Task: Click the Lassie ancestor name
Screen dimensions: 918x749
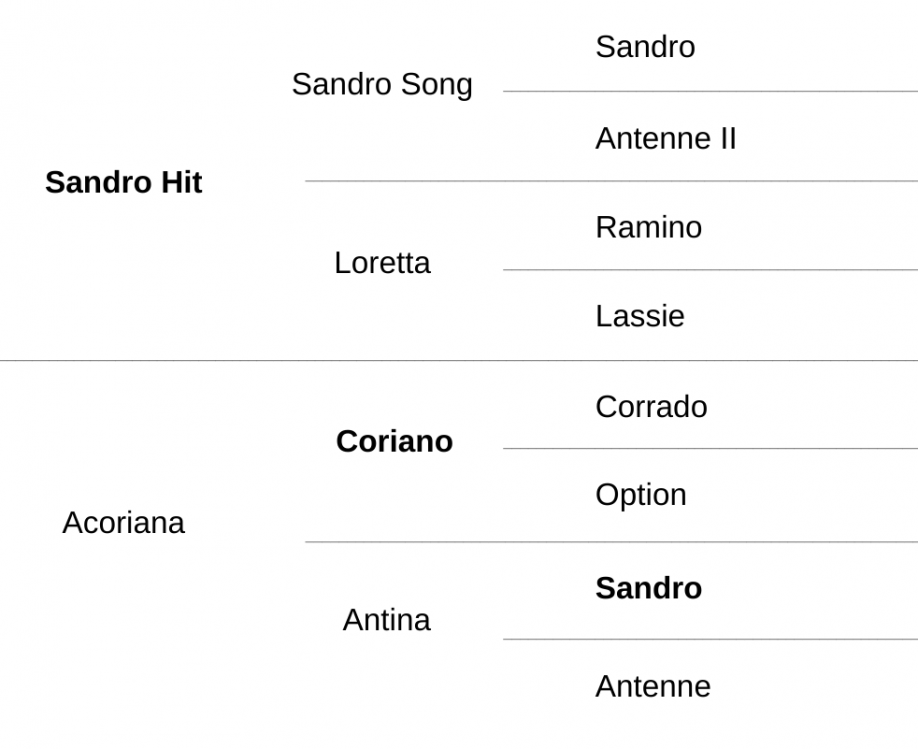Action: coord(640,316)
